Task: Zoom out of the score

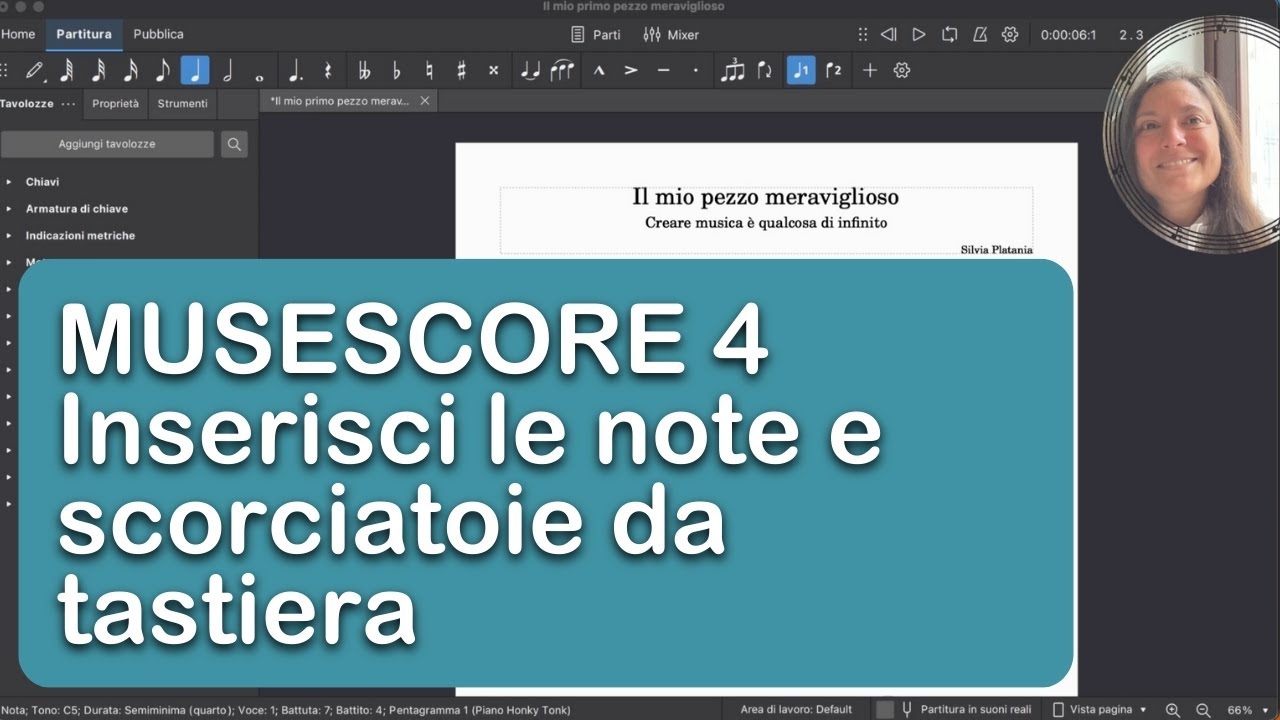Action: coord(1203,710)
